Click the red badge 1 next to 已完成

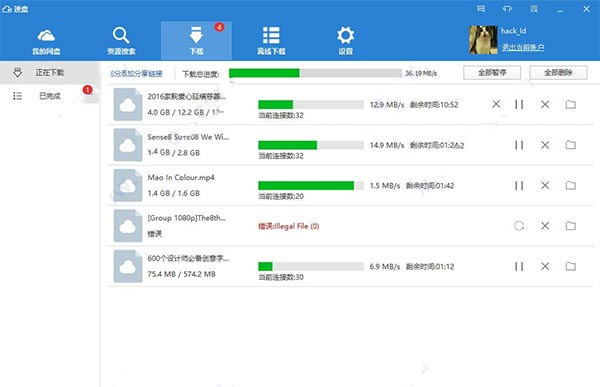87,90
